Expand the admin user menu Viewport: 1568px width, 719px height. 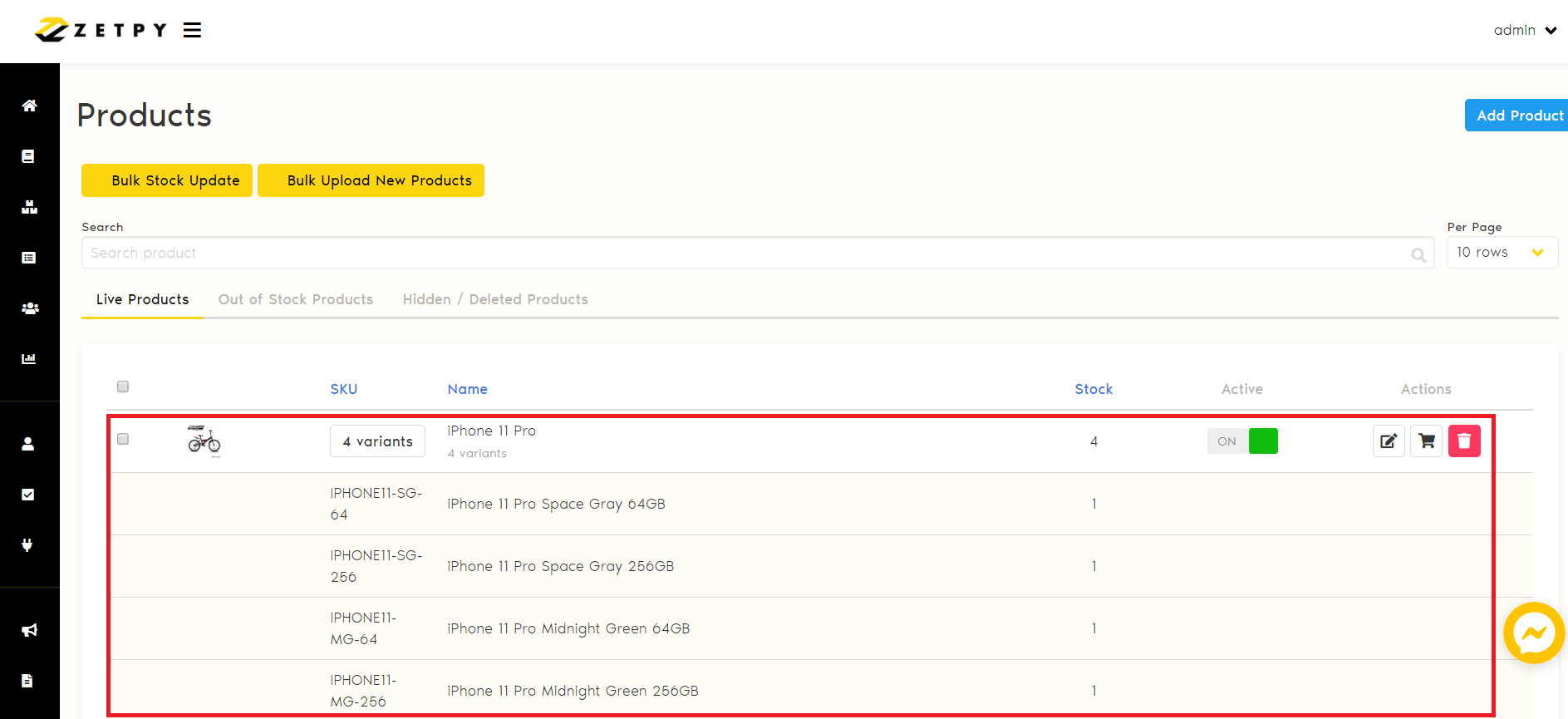pos(1525,31)
